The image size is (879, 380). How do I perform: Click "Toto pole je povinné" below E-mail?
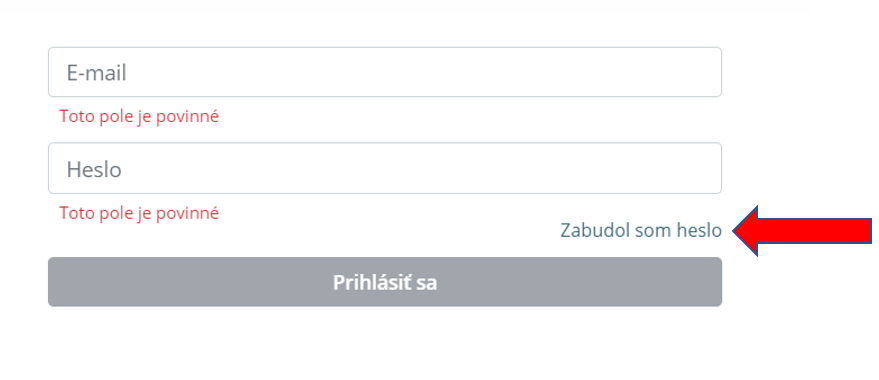click(139, 117)
